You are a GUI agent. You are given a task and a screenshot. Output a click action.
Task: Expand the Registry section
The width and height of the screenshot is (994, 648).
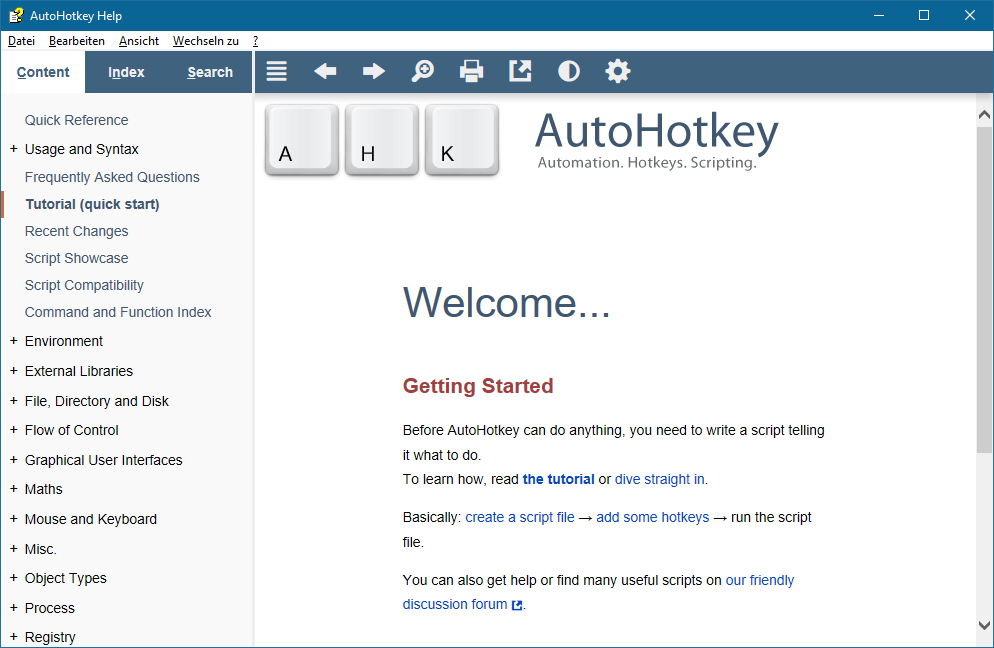13,637
